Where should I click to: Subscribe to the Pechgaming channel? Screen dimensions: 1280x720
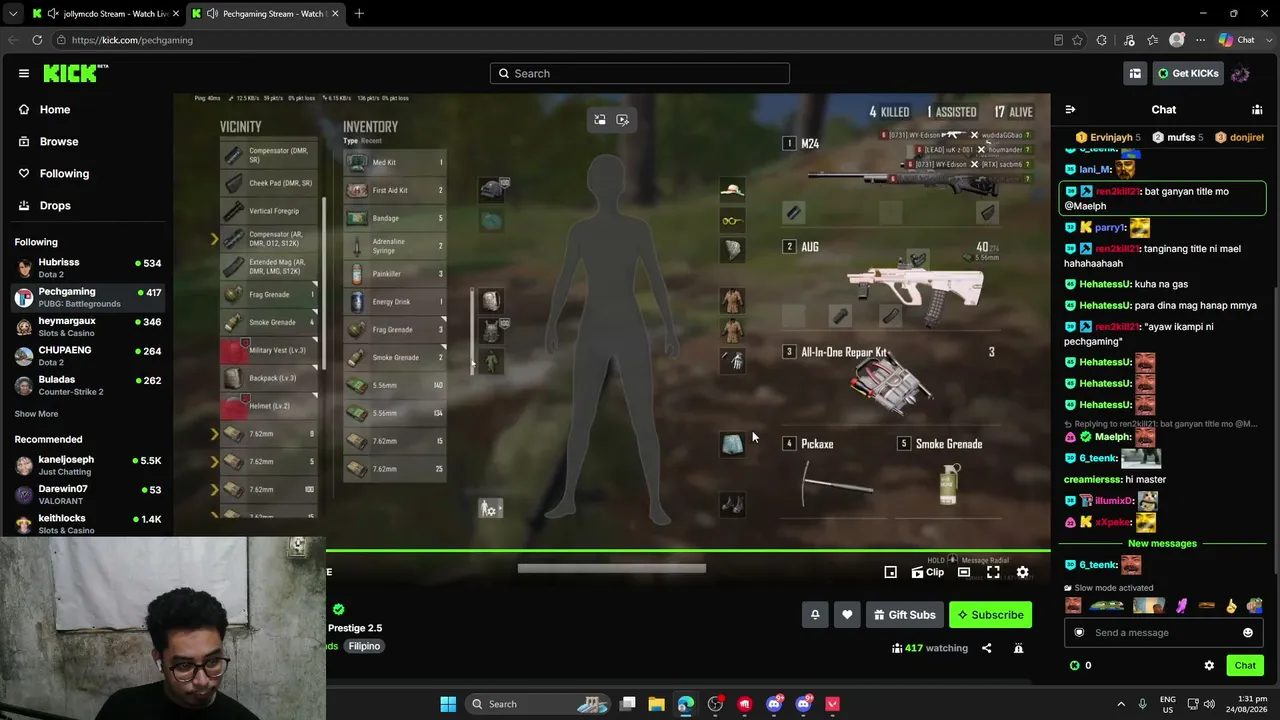(990, 615)
